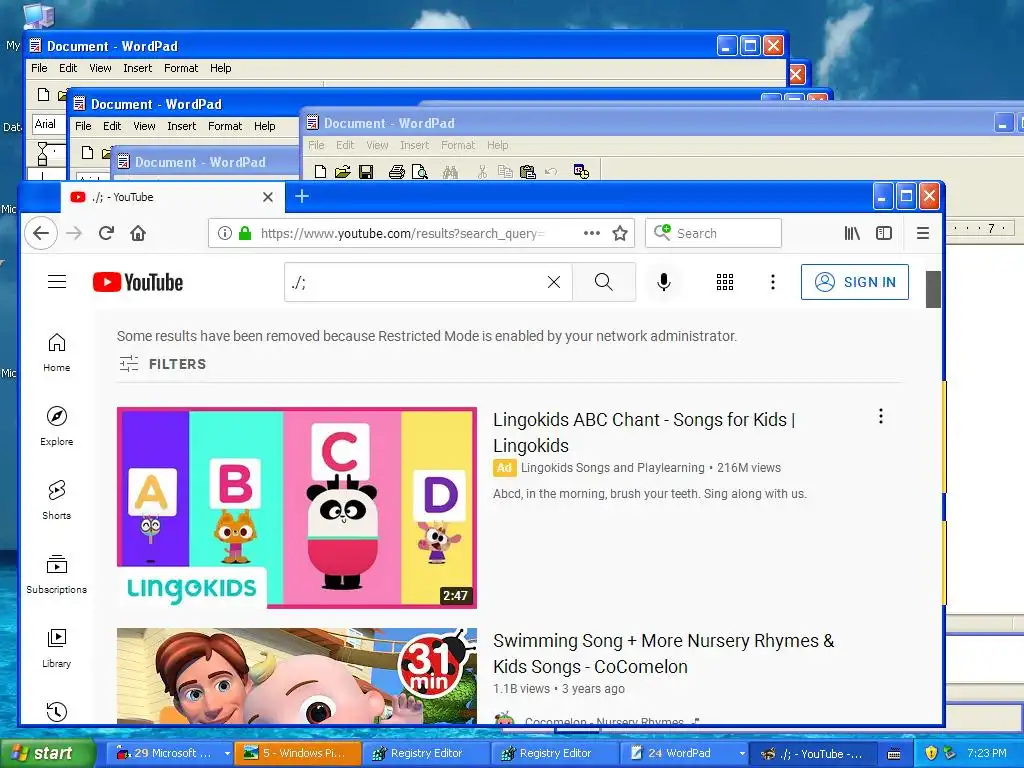Open Subscriptions in YouTube sidebar
The image size is (1024, 768).
click(x=57, y=574)
